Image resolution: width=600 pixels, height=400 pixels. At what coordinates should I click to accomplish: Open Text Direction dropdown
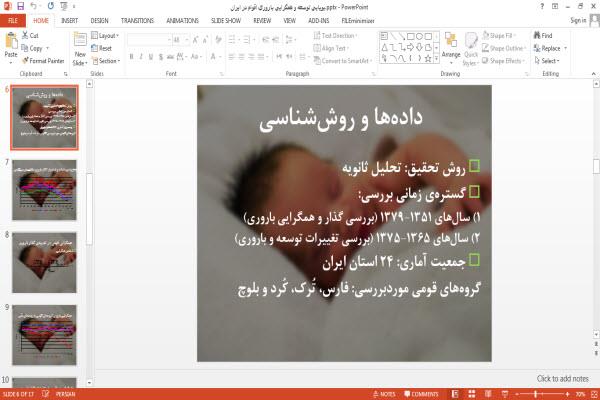[335, 36]
